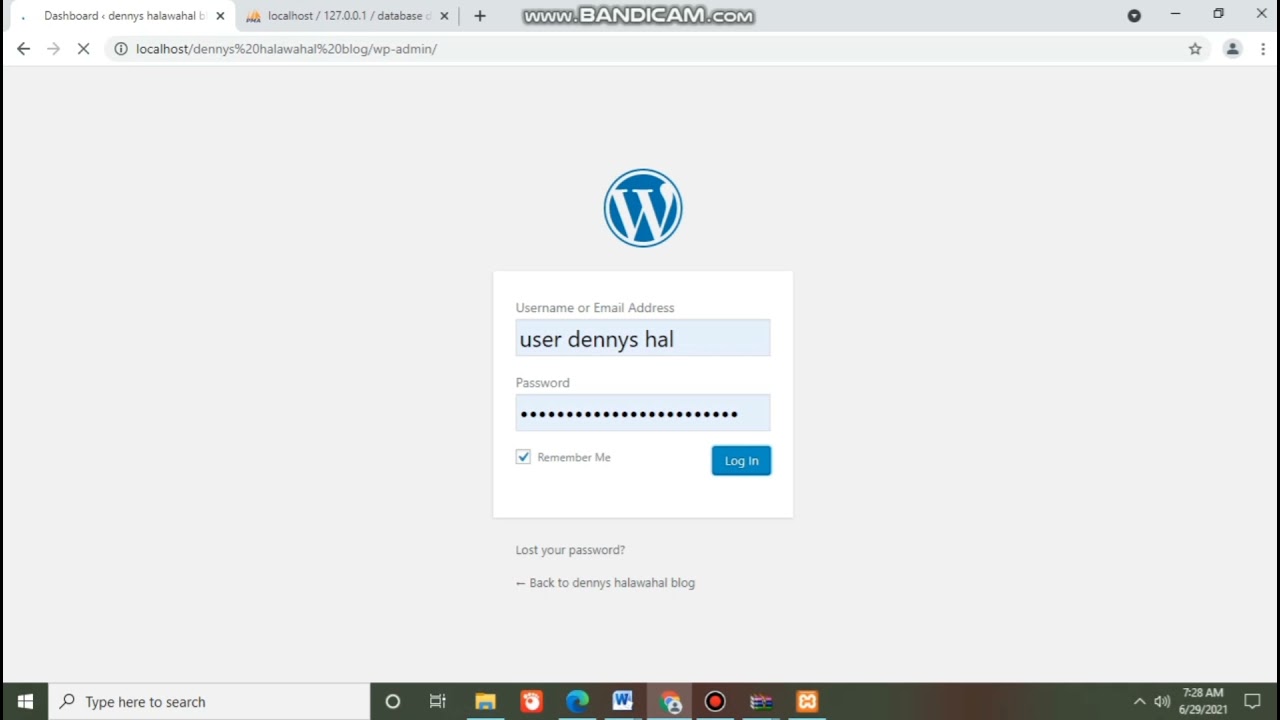
Task: Close the Dashboard dennys halawahal tab
Action: tap(220, 16)
